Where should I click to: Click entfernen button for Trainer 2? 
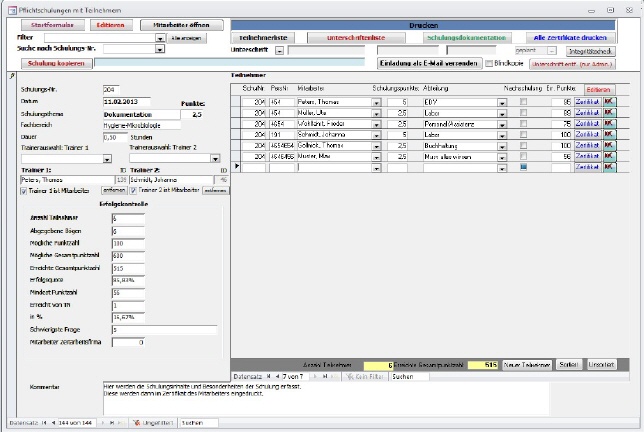pyautogui.click(x=216, y=191)
